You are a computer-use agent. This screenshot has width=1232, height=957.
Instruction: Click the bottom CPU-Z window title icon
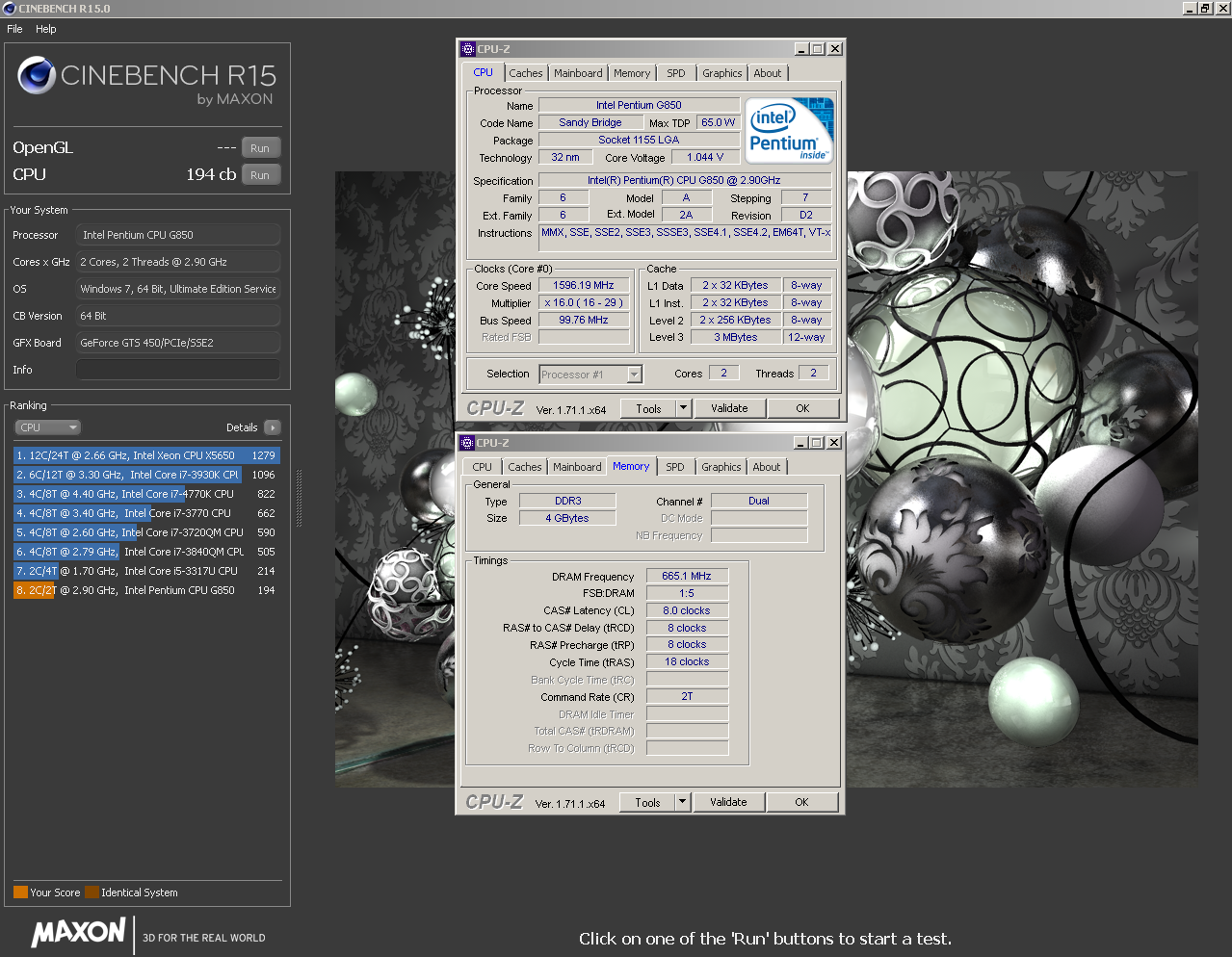coord(468,443)
